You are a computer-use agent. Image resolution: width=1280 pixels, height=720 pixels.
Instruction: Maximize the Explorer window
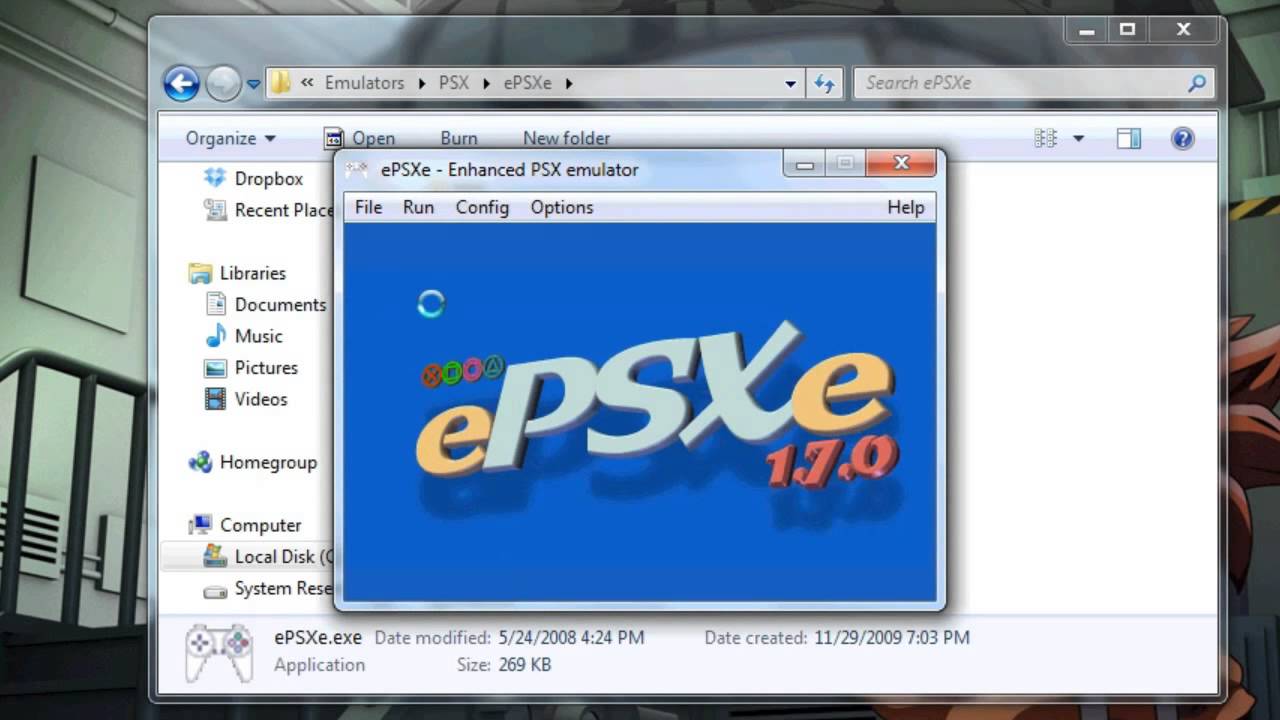(1127, 30)
